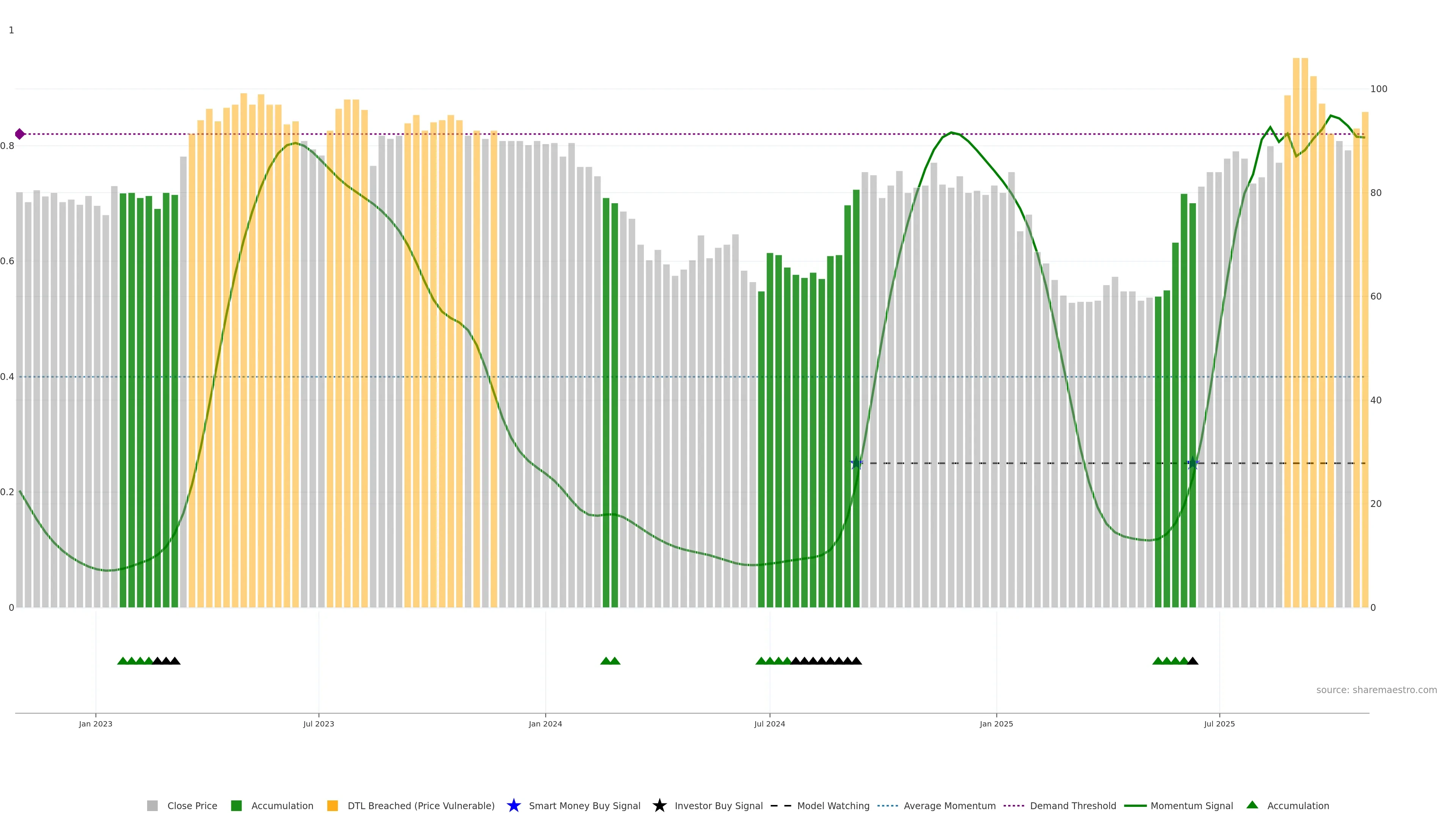
Task: Click the orange DTL Breached legend square
Action: [x=333, y=805]
